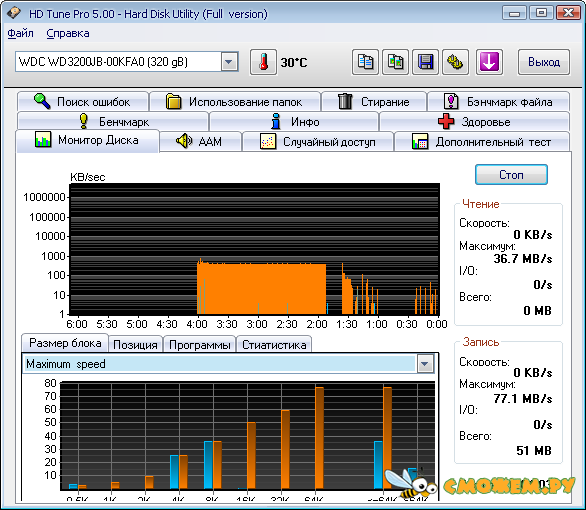586x510 pixels.
Task: Click the Стоп button
Action: (511, 174)
